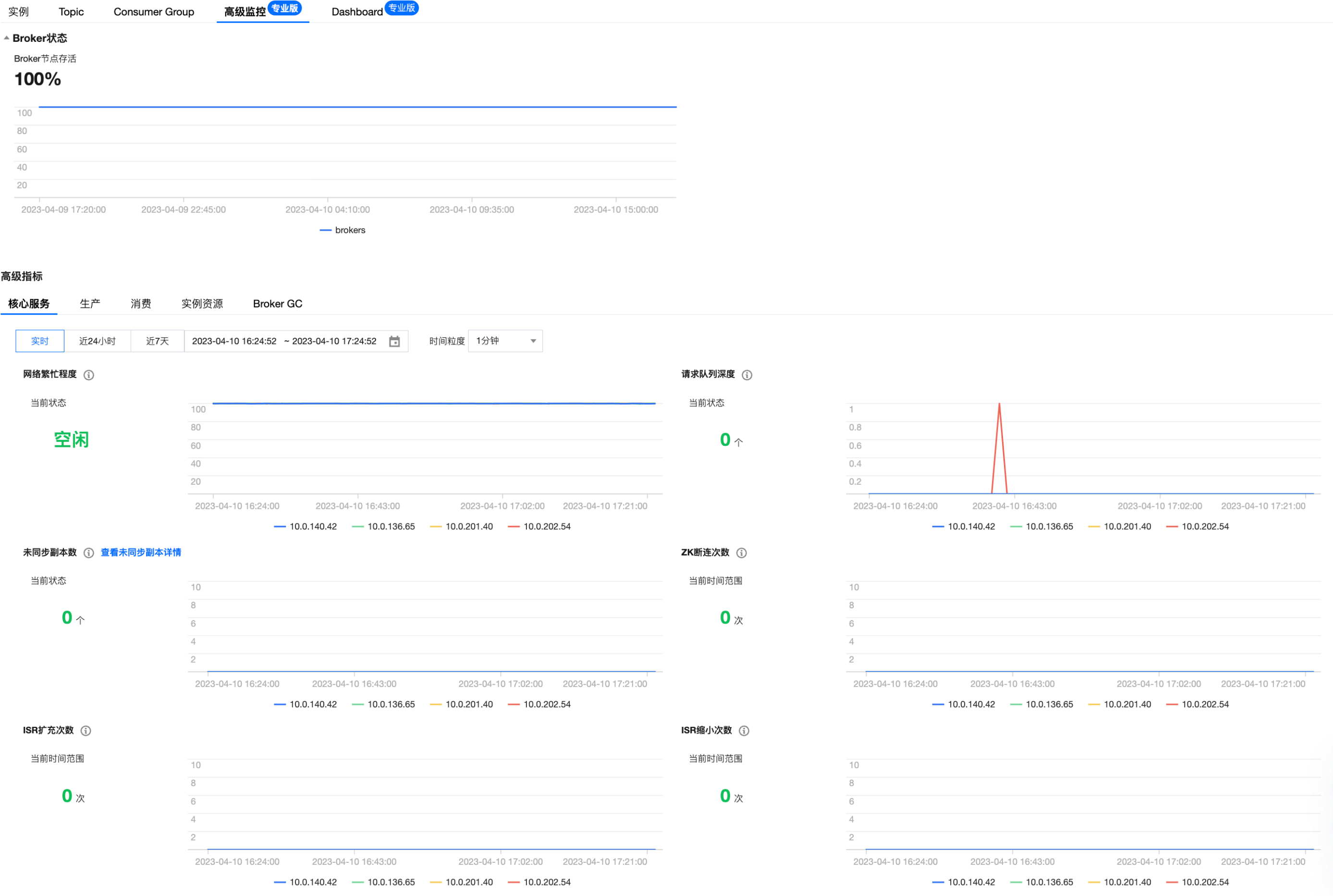The image size is (1333, 896).
Task: Open the 时间粒度 1分钟 dropdown
Action: coord(505,341)
